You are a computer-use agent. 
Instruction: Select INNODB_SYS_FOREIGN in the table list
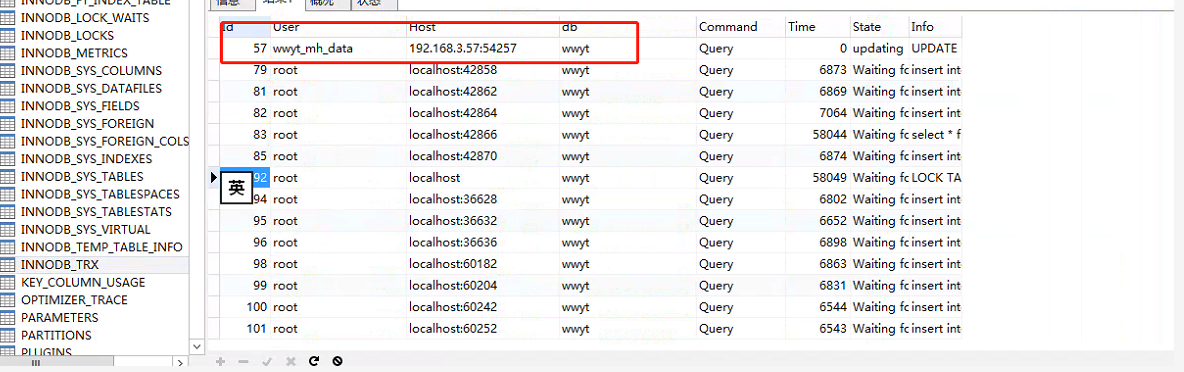(88, 124)
